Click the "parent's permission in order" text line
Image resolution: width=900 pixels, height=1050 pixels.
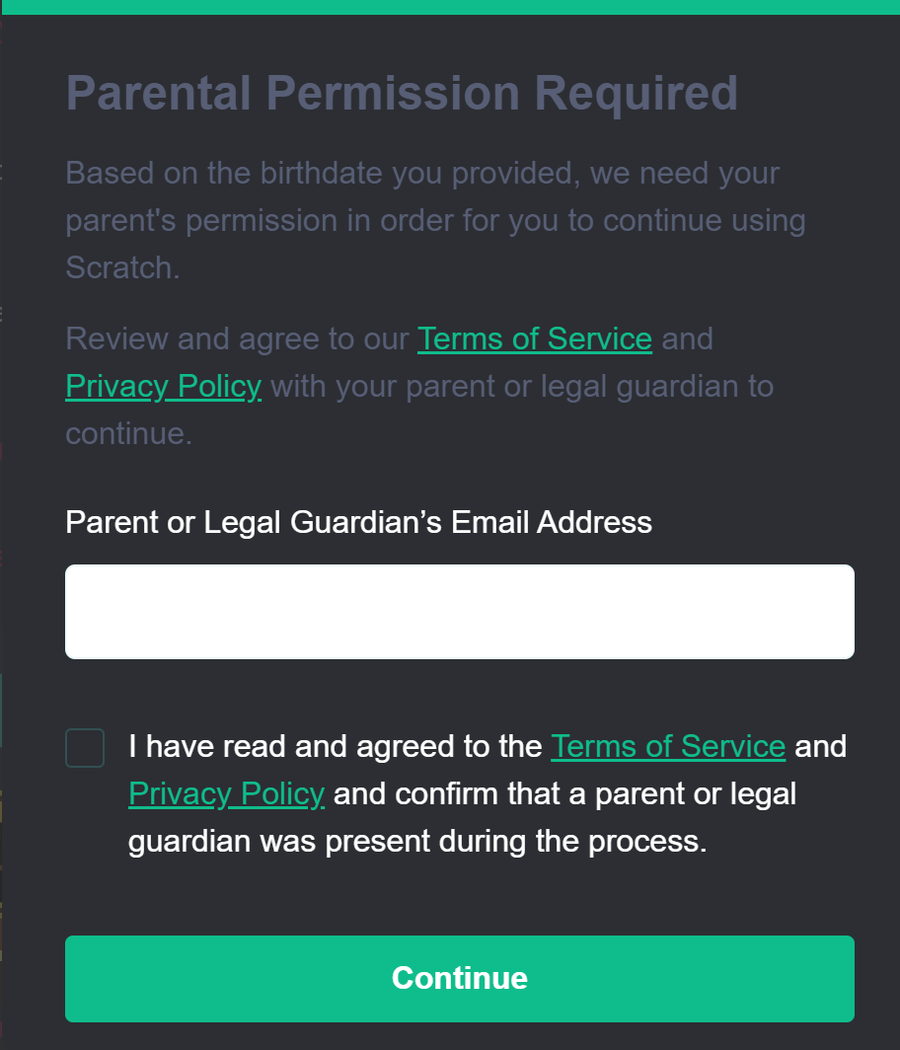(435, 220)
